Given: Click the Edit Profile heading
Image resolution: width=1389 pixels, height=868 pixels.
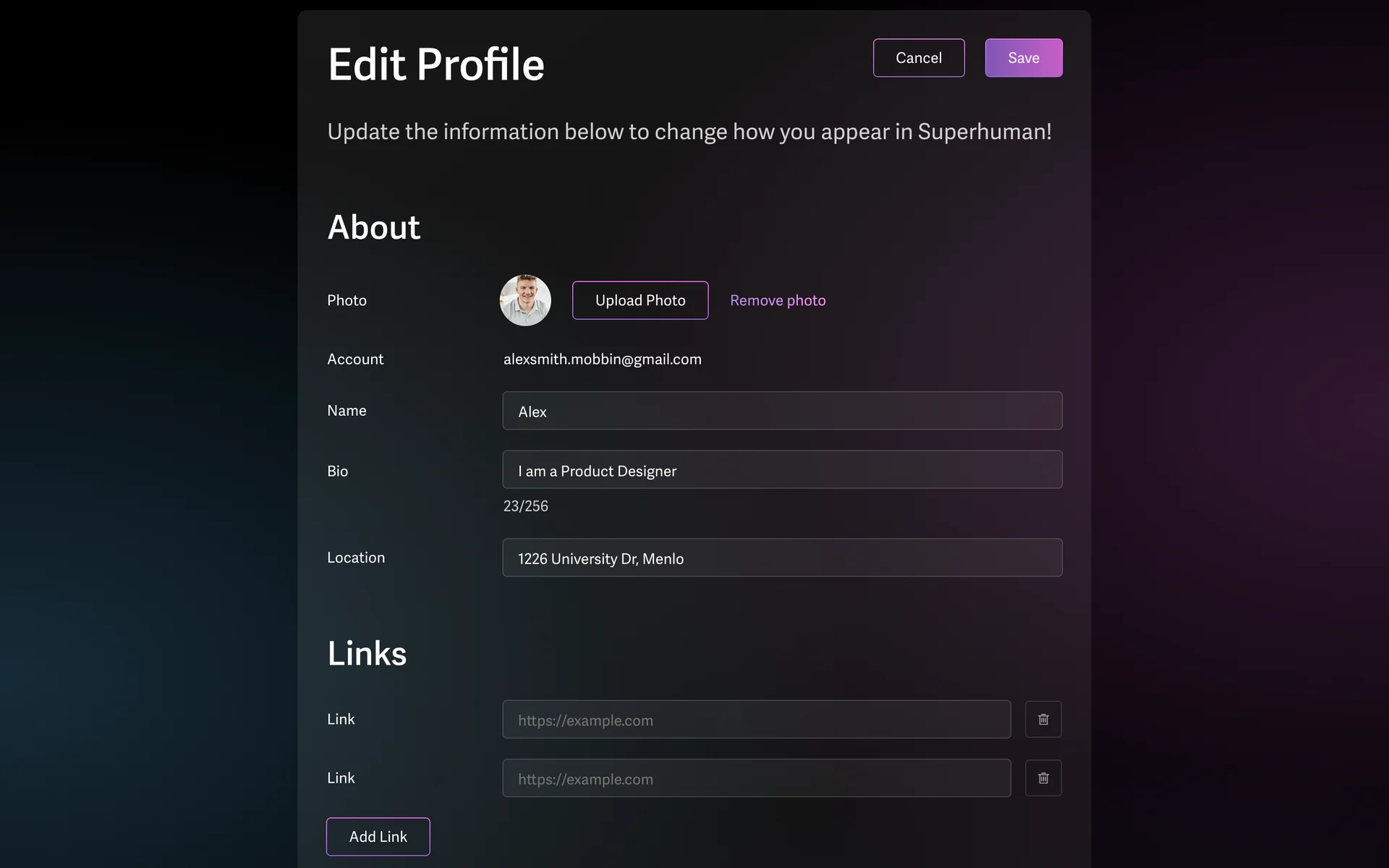Looking at the screenshot, I should coord(436,64).
